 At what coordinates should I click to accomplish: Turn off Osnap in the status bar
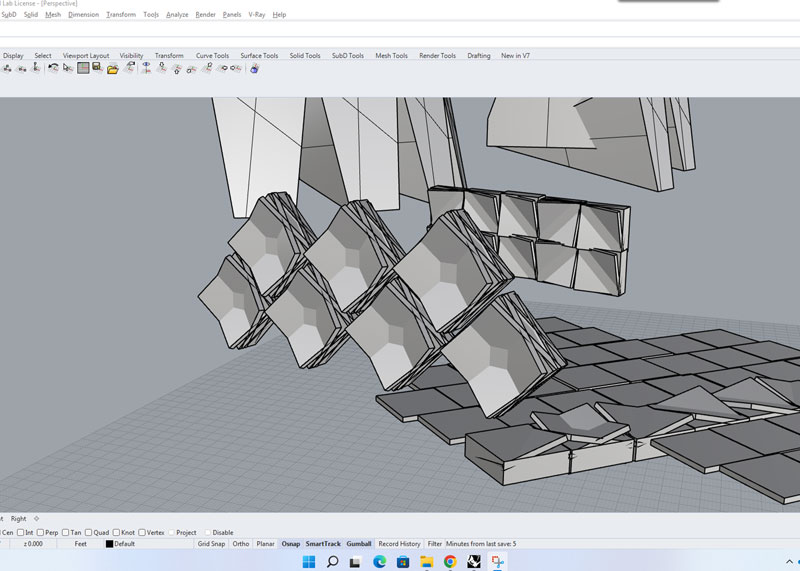pos(291,543)
